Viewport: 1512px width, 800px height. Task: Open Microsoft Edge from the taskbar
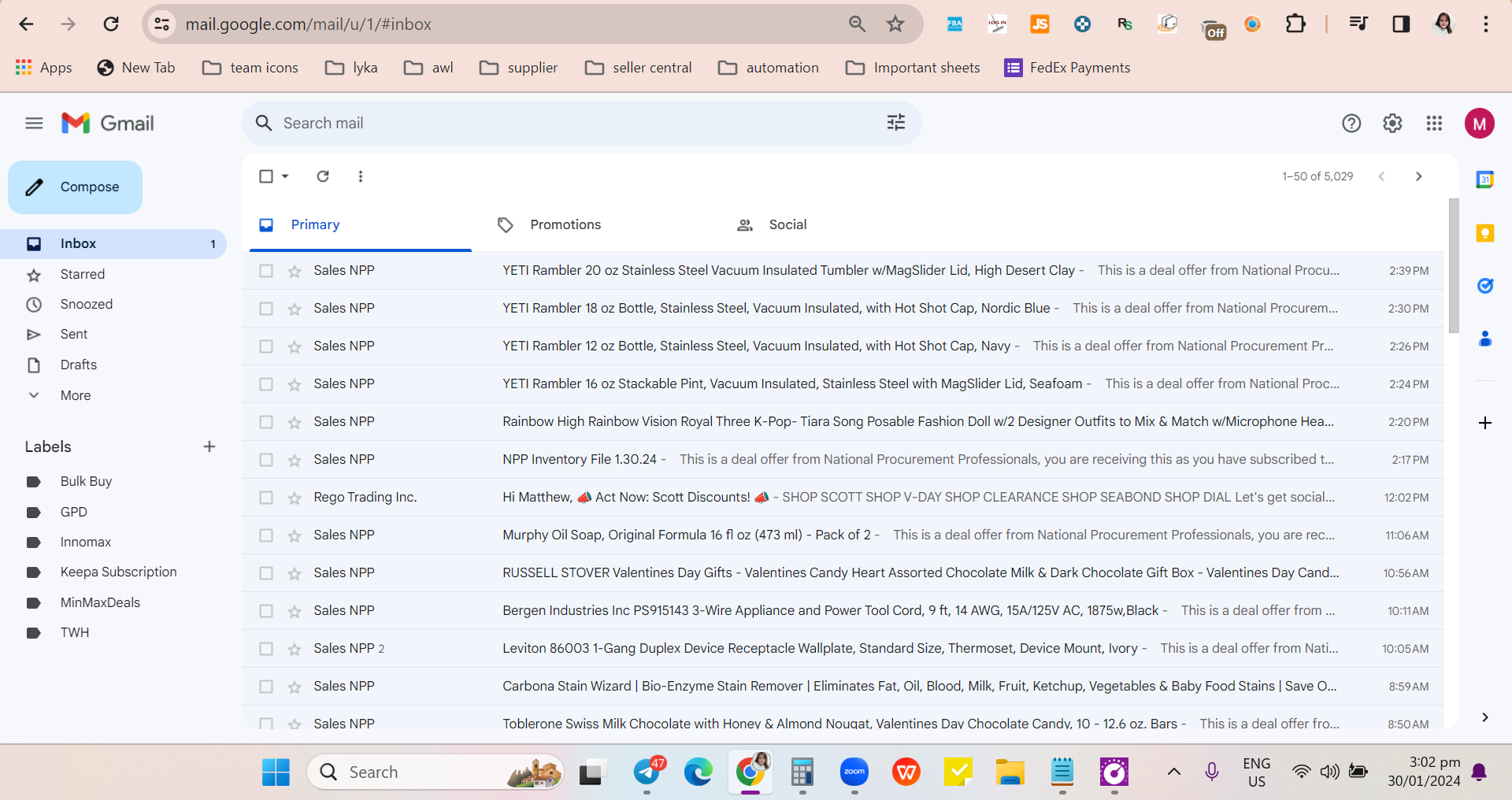coord(699,772)
